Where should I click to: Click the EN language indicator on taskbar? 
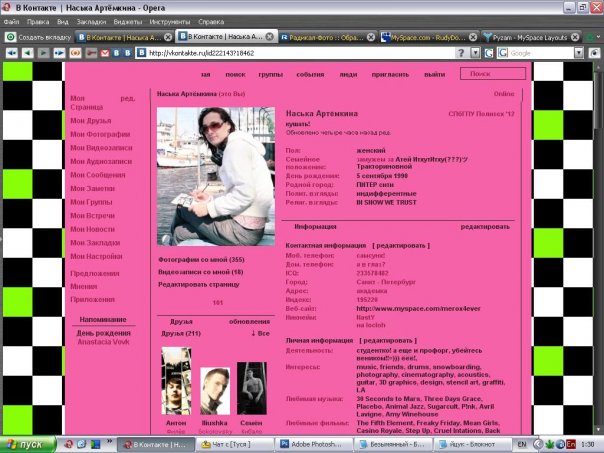coord(522,444)
